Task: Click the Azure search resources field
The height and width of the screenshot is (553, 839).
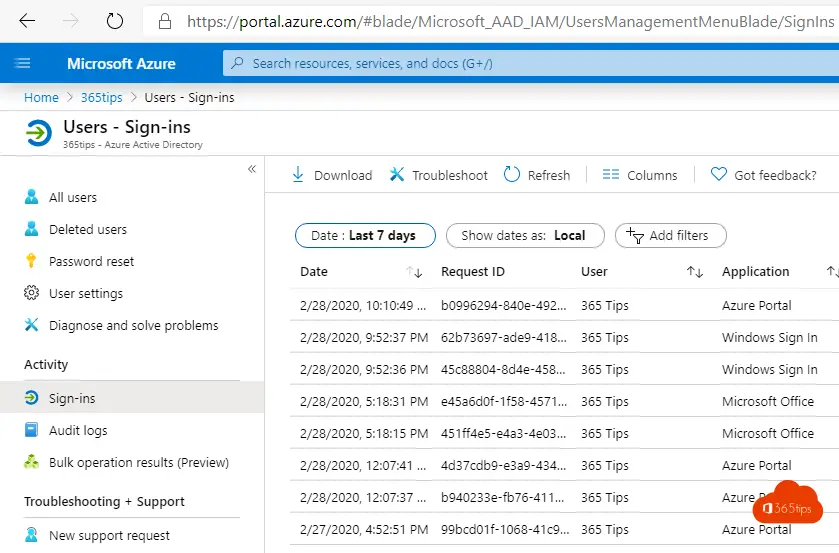Action: 531,63
